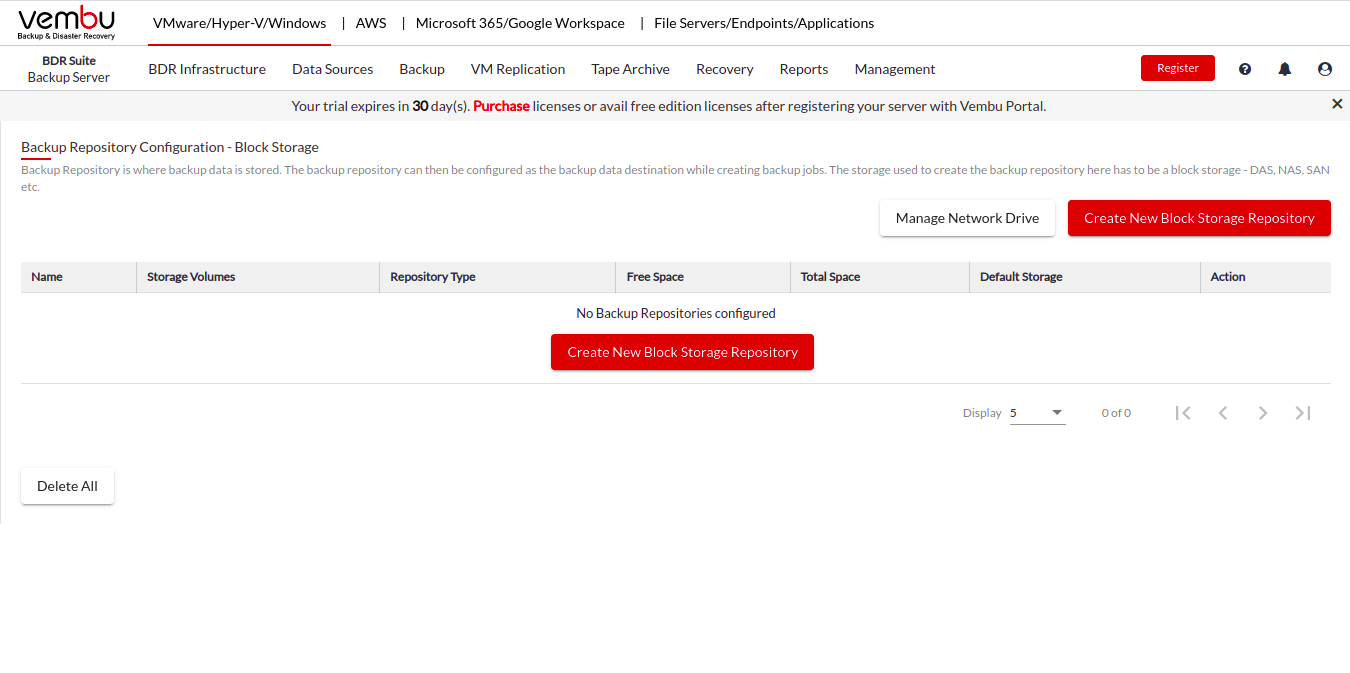Open the notifications bell icon
Viewport: 1350px width, 673px height.
(x=1285, y=69)
